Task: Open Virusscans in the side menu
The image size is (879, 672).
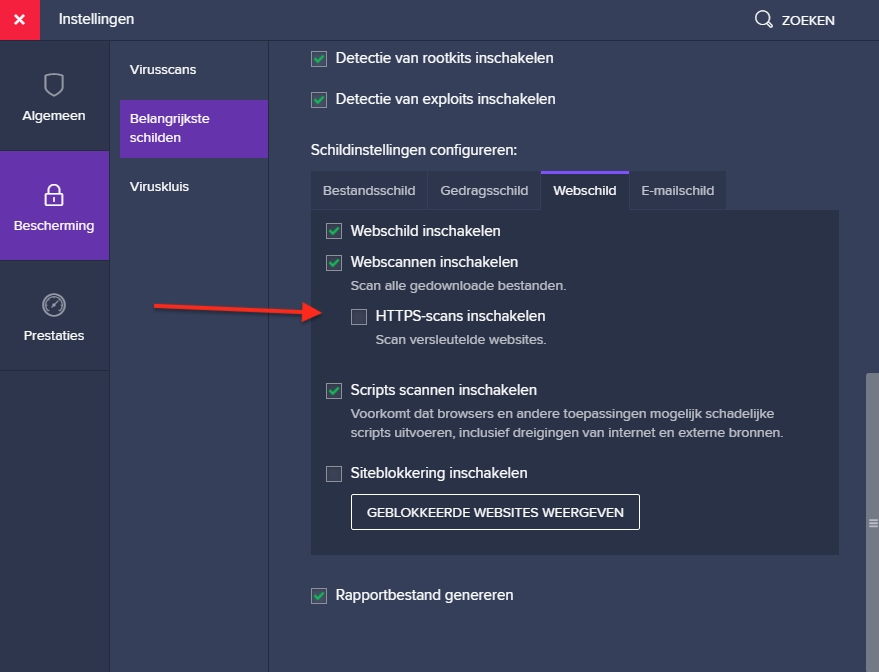Action: point(163,70)
